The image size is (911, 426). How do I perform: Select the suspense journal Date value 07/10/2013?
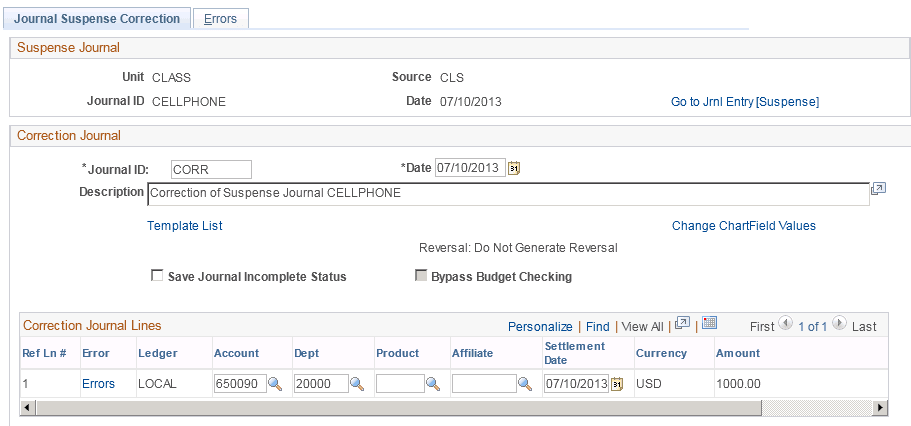[471, 102]
